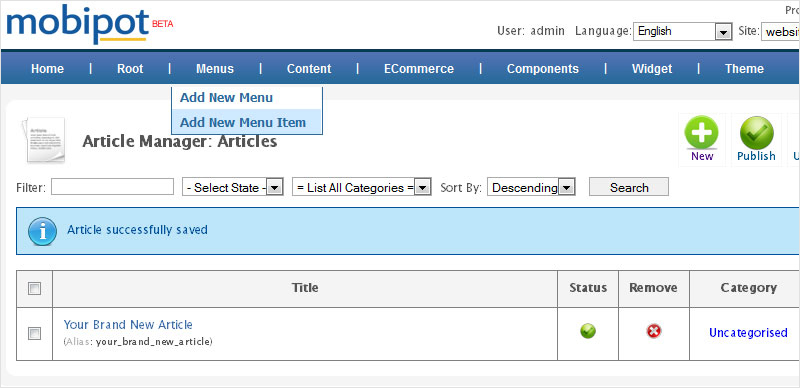Open the Uncategorised category link

click(748, 333)
